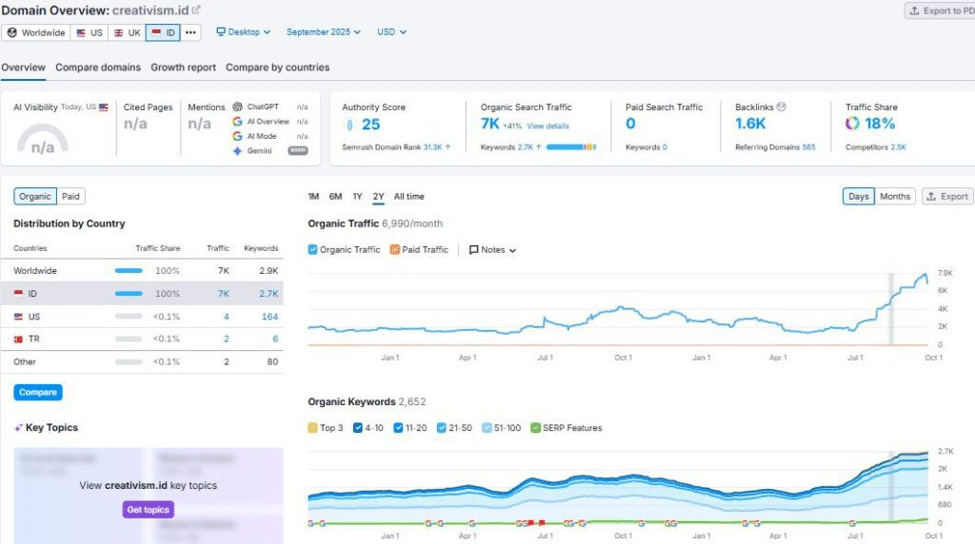The height and width of the screenshot is (544, 975).
Task: Uncheck the Organic Traffic checkbox
Action: click(313, 250)
